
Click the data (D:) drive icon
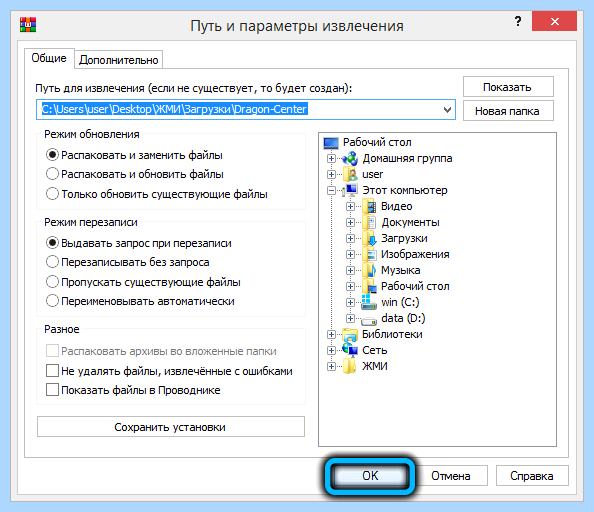pos(369,321)
